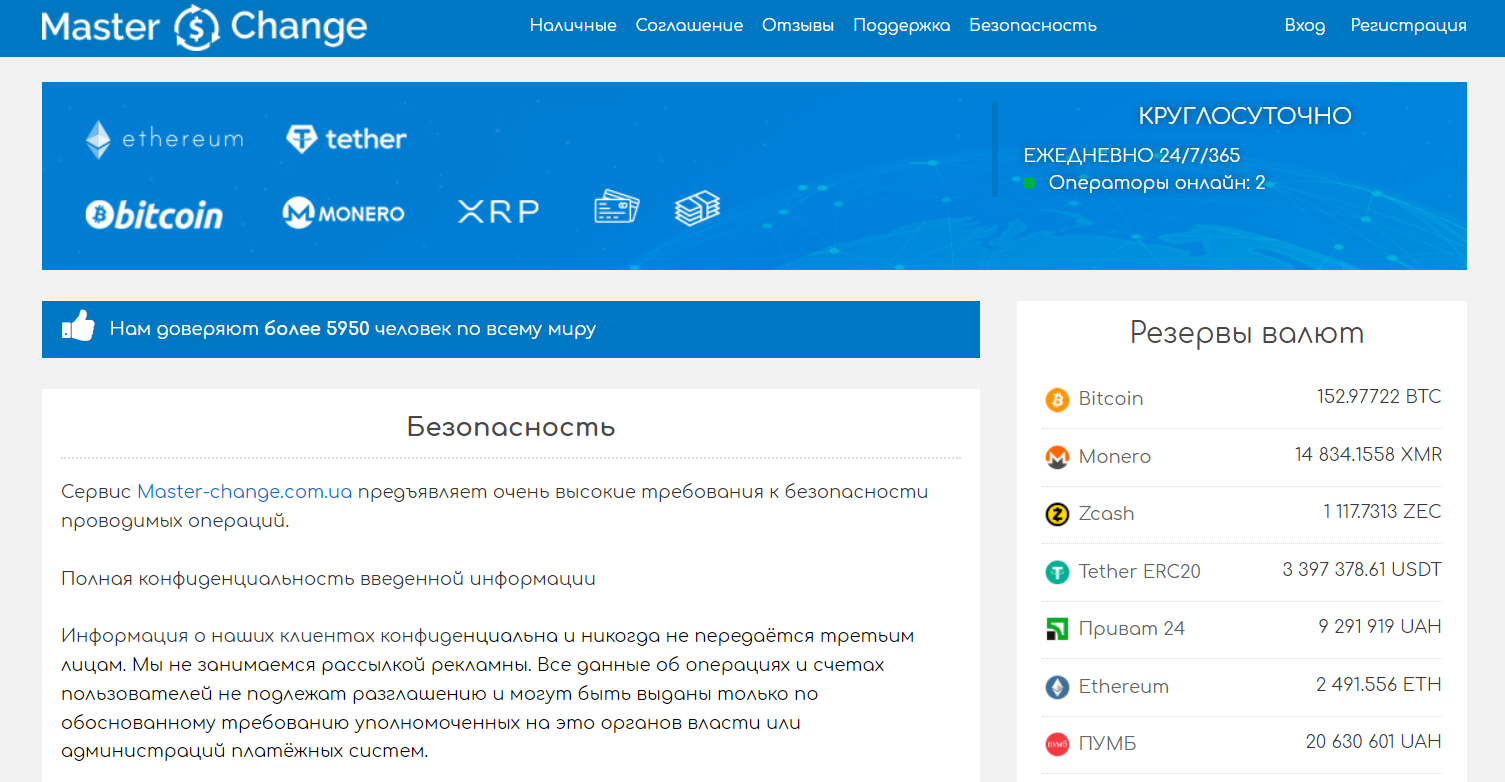1505x782 pixels.
Task: Click the thumbs-up icon
Action: pos(78,326)
